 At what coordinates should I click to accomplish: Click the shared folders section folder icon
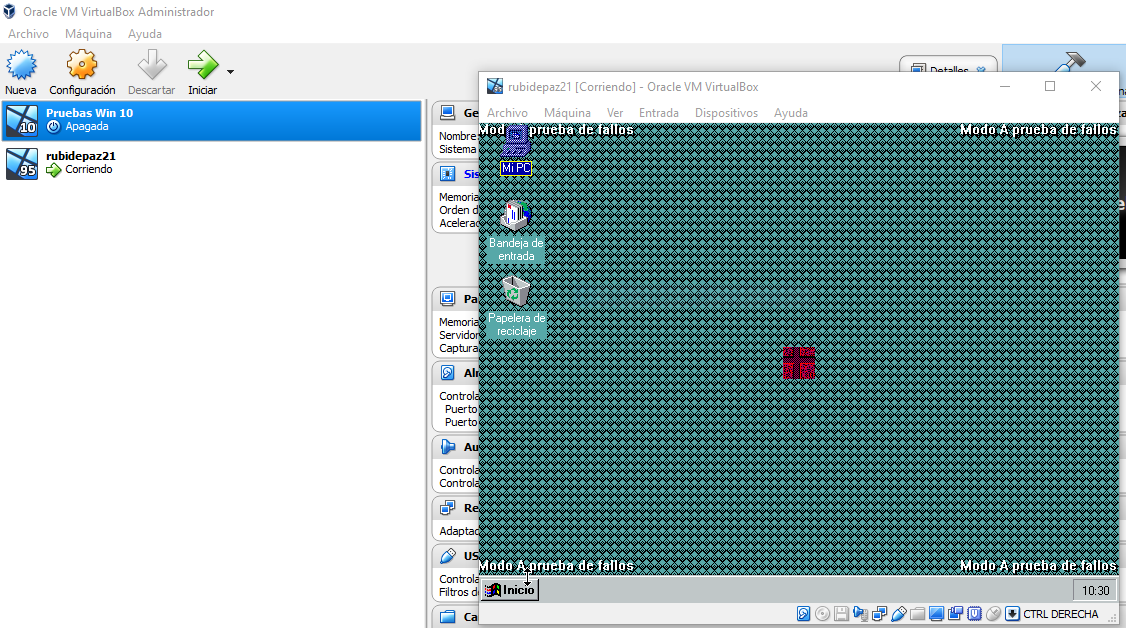[447, 617]
